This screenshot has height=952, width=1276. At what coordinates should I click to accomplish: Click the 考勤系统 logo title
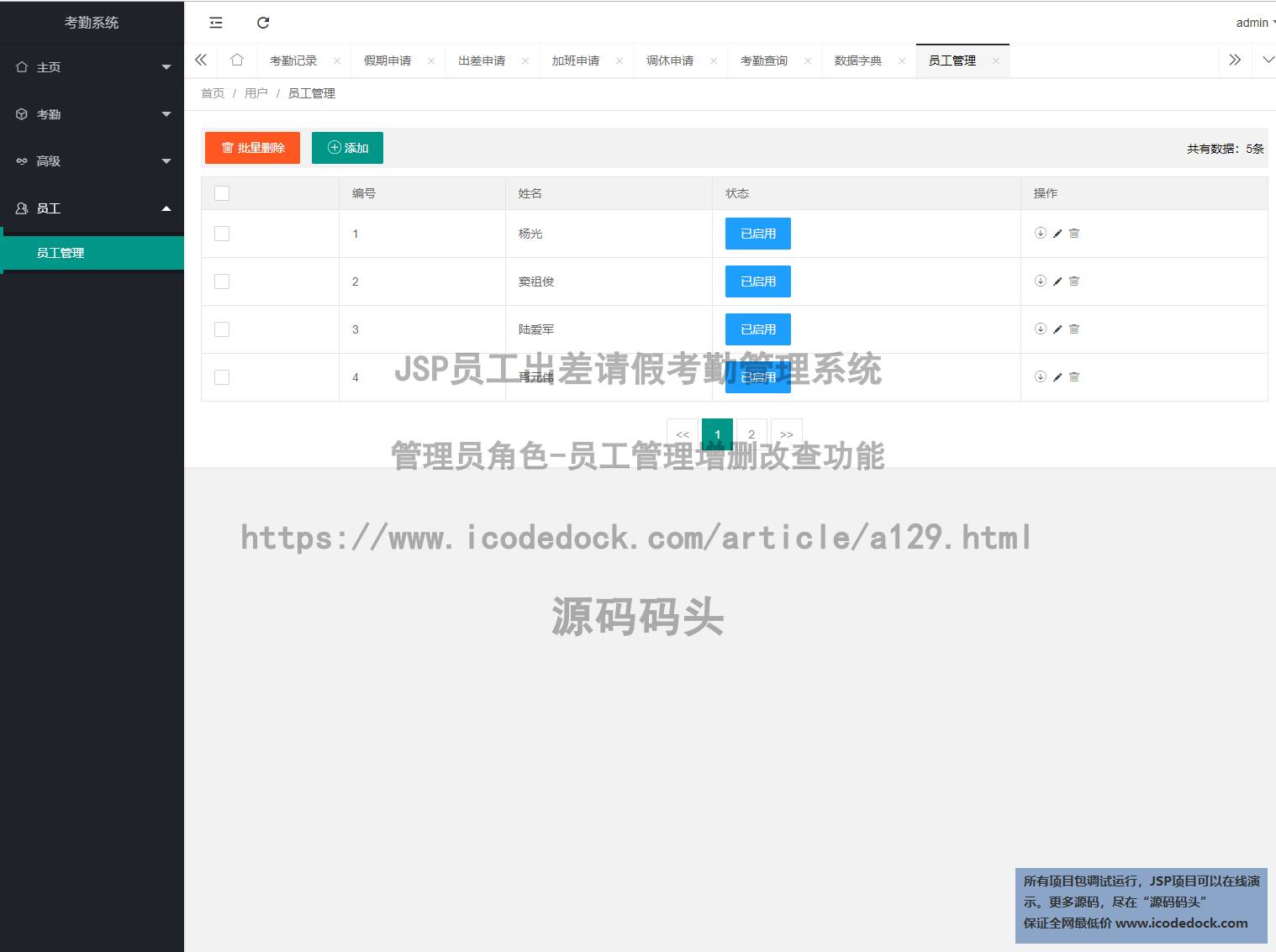92,23
